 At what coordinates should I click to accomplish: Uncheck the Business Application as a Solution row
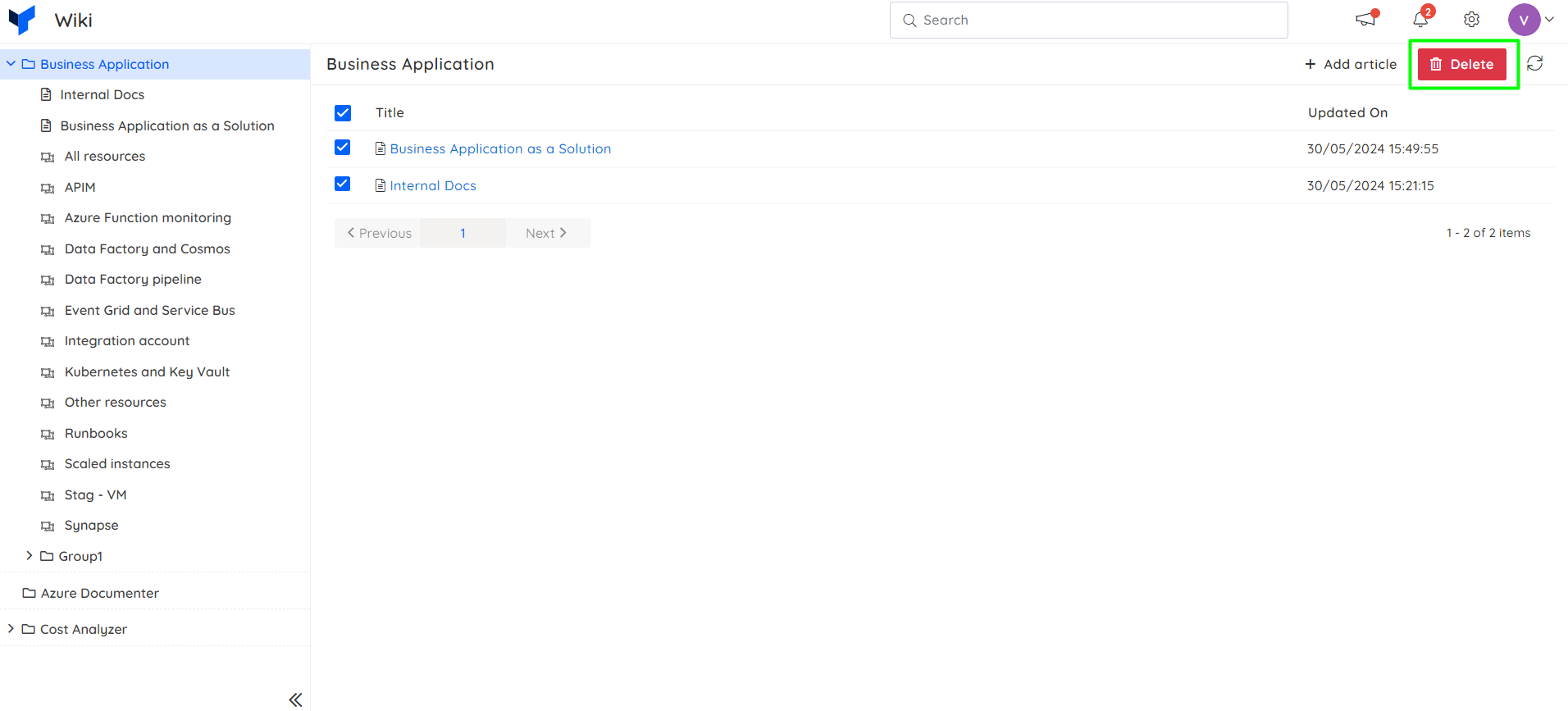pyautogui.click(x=343, y=148)
